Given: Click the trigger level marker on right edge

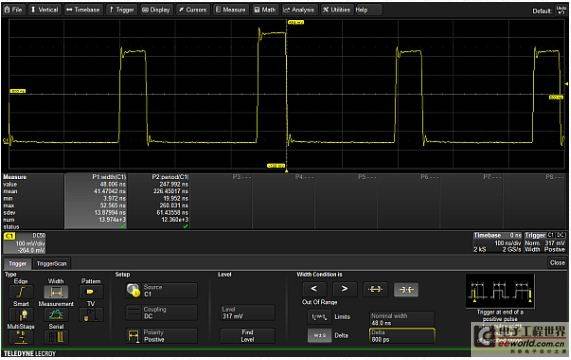Looking at the screenshot, I should click(x=566, y=84).
